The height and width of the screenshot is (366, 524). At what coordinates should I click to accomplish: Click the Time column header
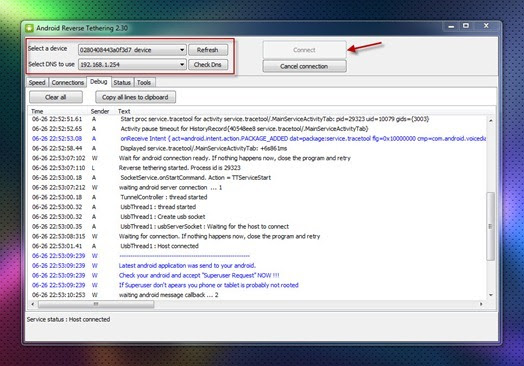(37, 111)
